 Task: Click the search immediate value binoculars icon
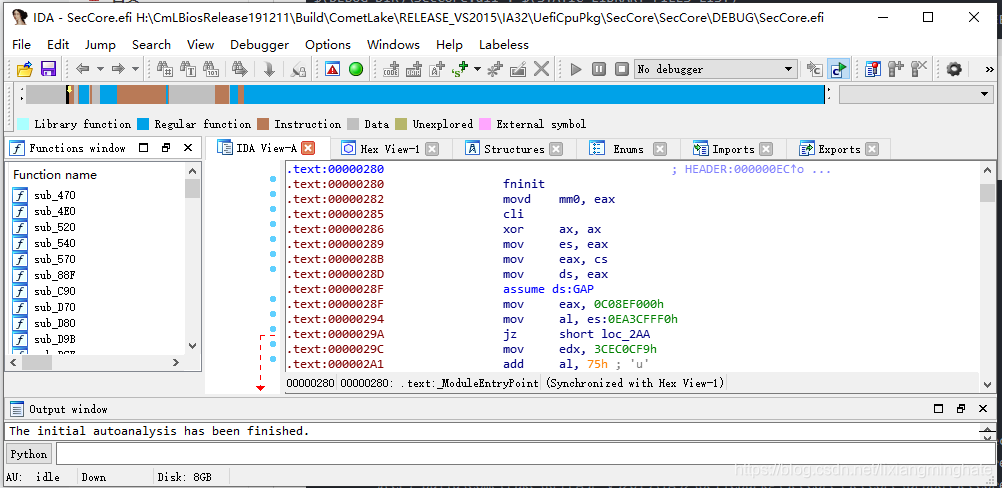pos(164,69)
